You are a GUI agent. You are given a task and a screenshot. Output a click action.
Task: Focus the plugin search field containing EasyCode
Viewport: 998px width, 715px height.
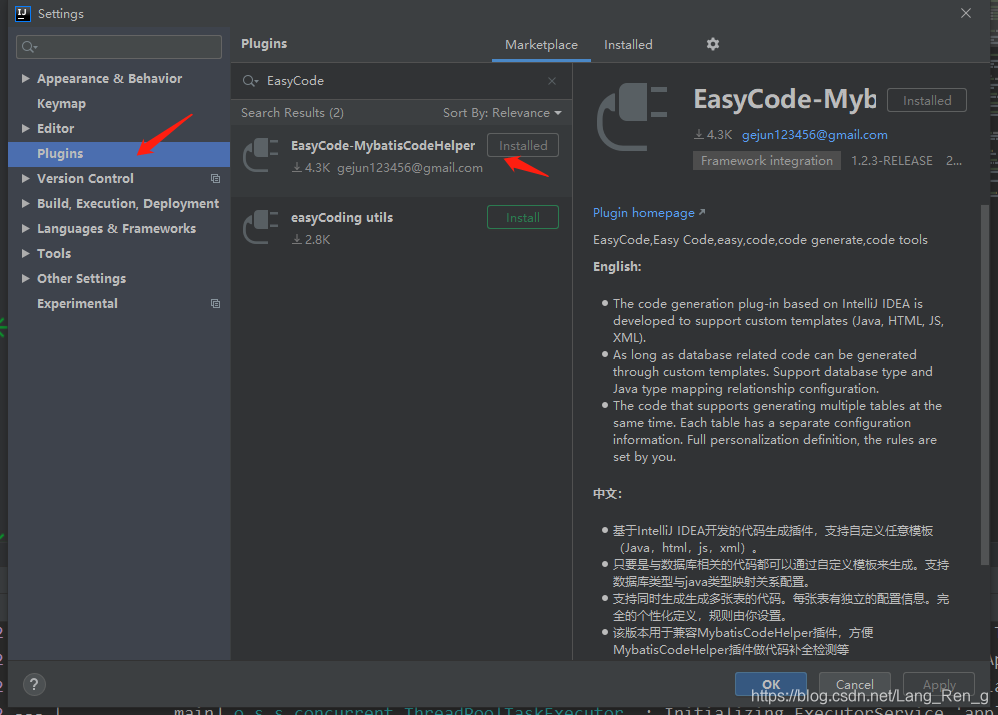tap(401, 81)
